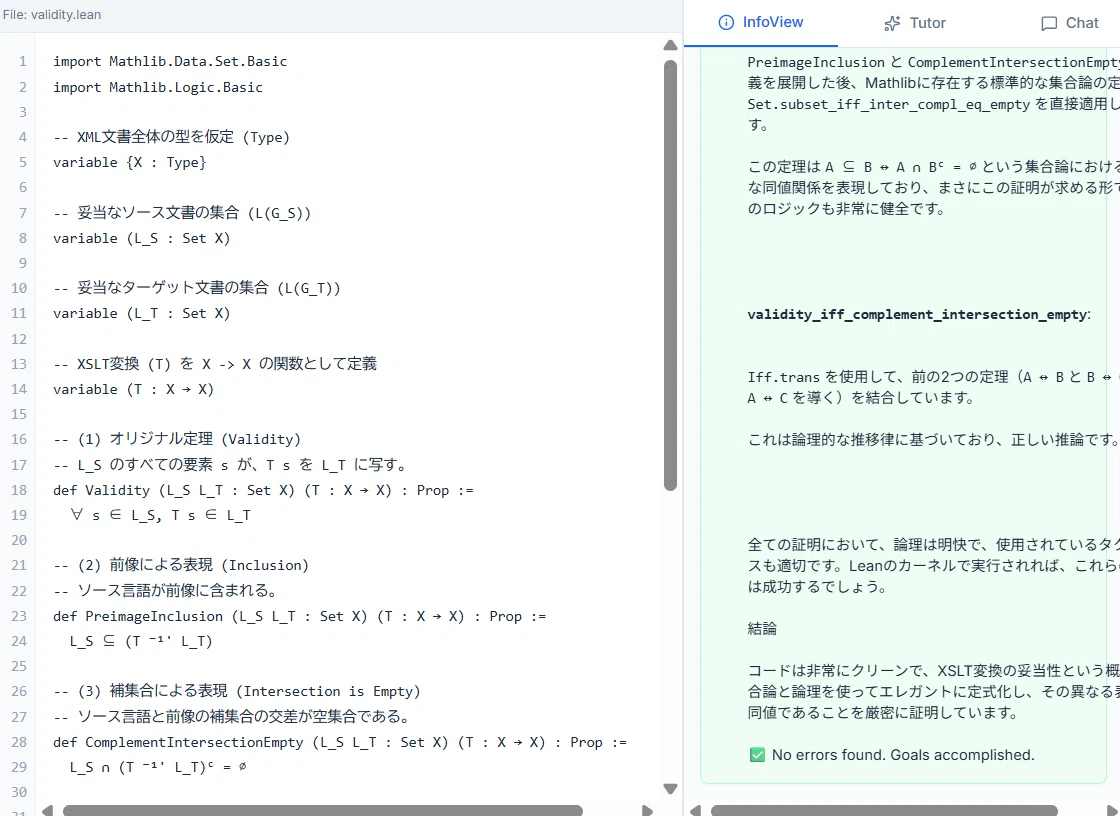This screenshot has height=816, width=1120.
Task: Click the editor horizontal scrollbar thumb
Action: tap(322, 810)
